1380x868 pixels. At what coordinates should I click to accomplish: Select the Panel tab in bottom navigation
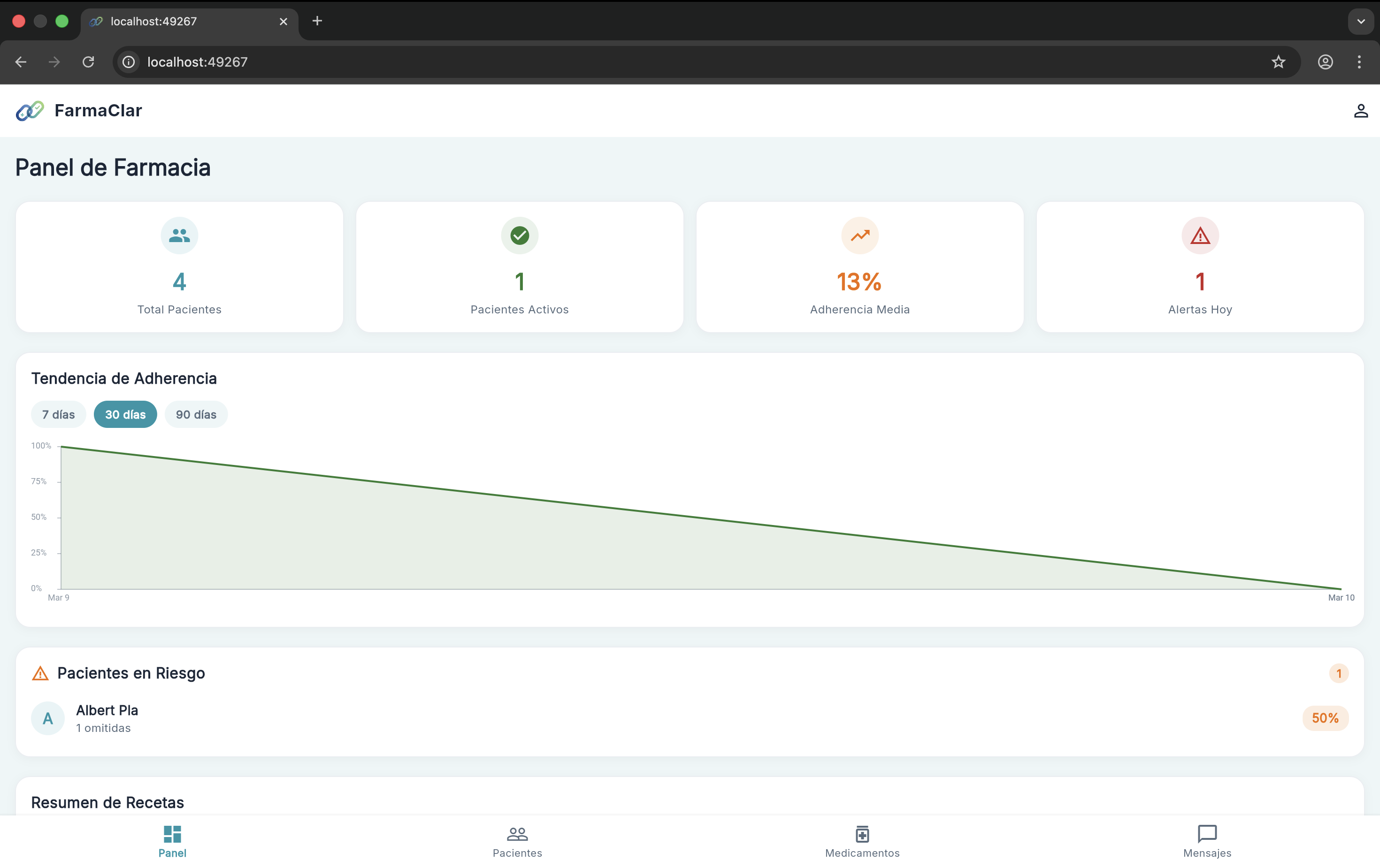tap(172, 841)
